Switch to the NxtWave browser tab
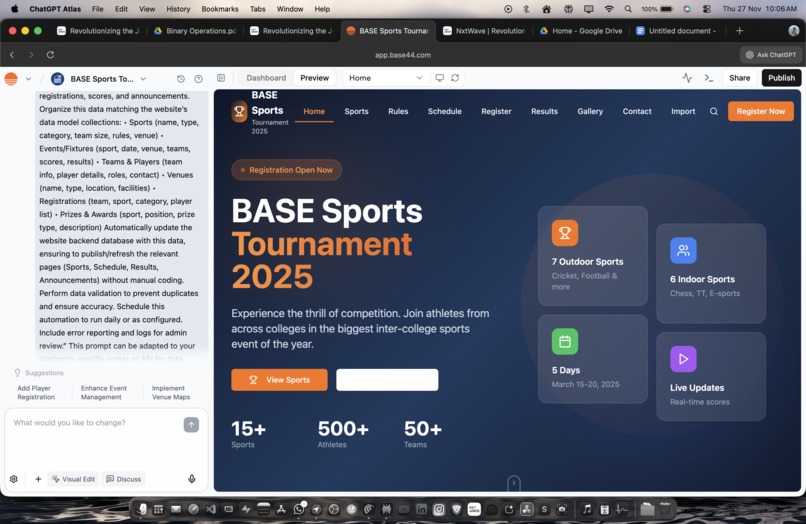The height and width of the screenshot is (524, 806). click(484, 31)
